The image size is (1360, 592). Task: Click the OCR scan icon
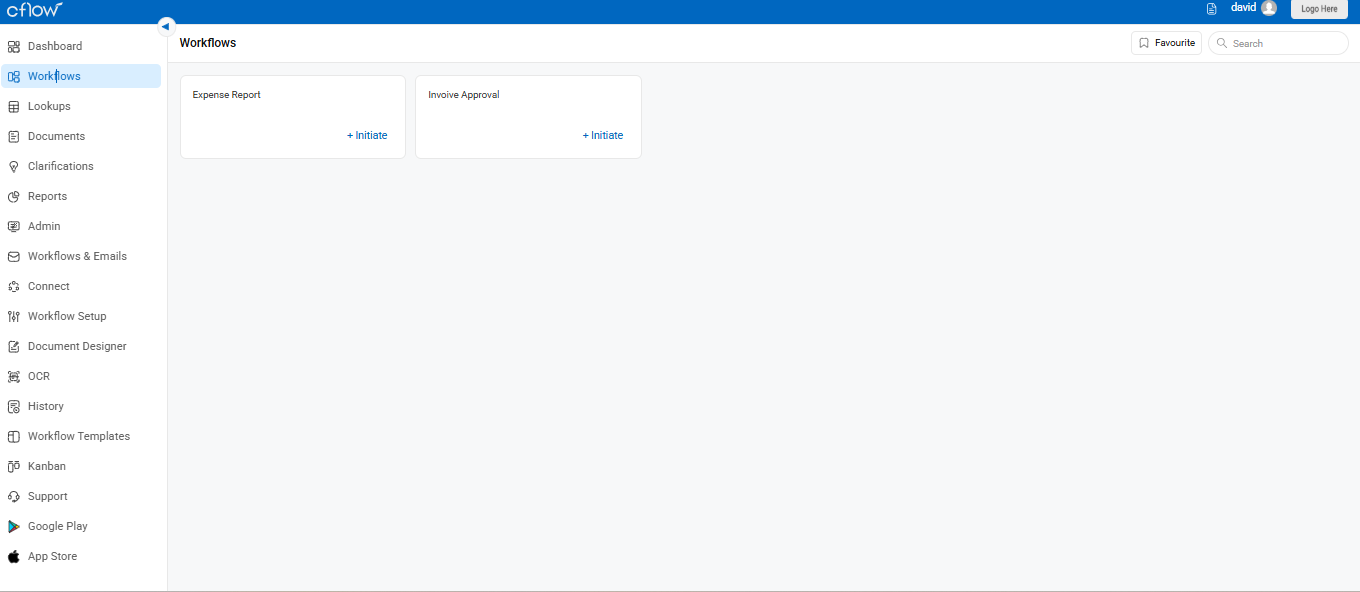click(14, 376)
